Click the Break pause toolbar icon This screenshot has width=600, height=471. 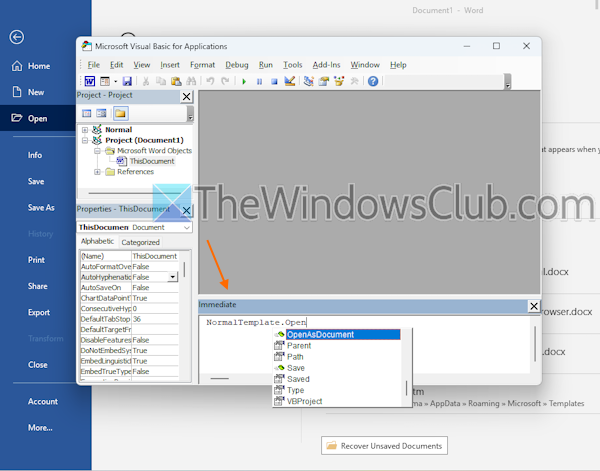[x=259, y=81]
